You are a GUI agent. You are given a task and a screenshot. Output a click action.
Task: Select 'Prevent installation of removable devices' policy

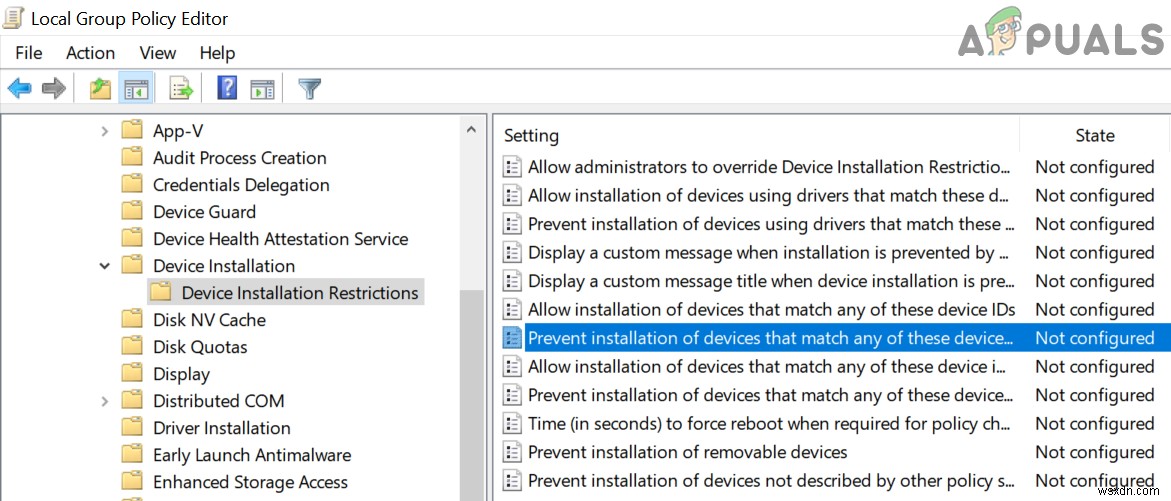687,452
